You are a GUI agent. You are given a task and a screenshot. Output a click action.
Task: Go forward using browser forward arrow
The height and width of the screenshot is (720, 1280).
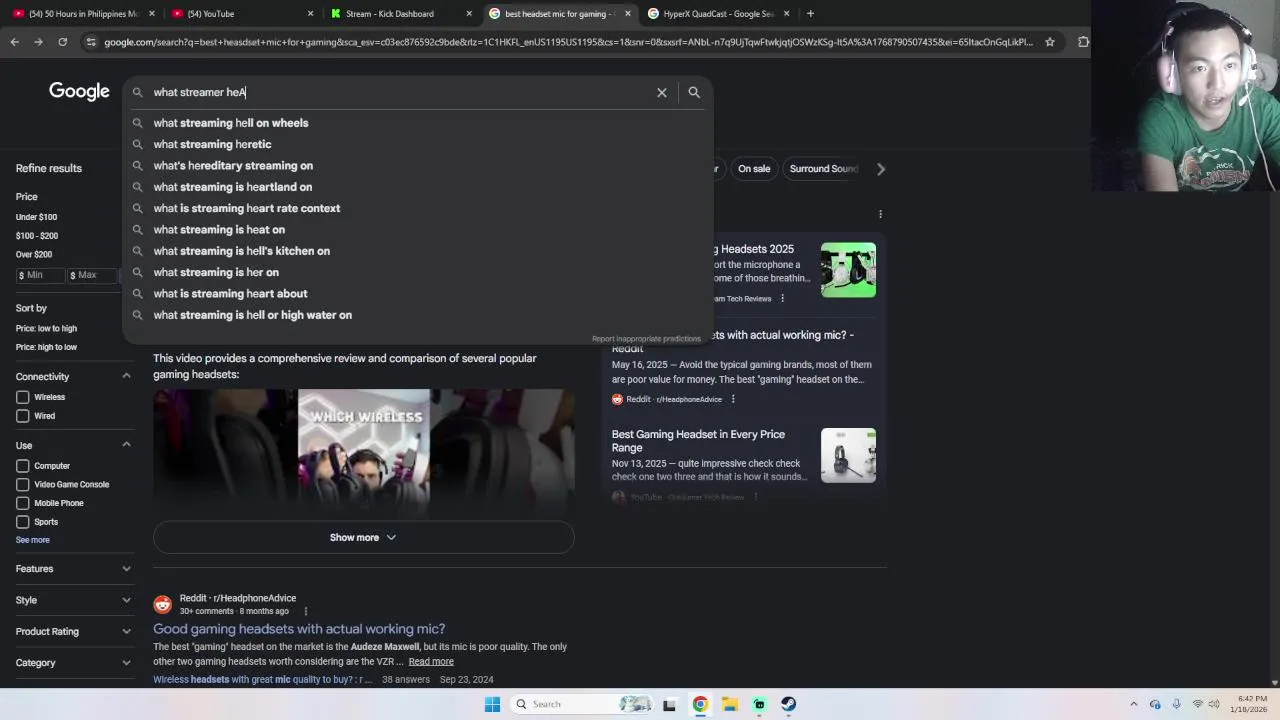pyautogui.click(x=38, y=42)
